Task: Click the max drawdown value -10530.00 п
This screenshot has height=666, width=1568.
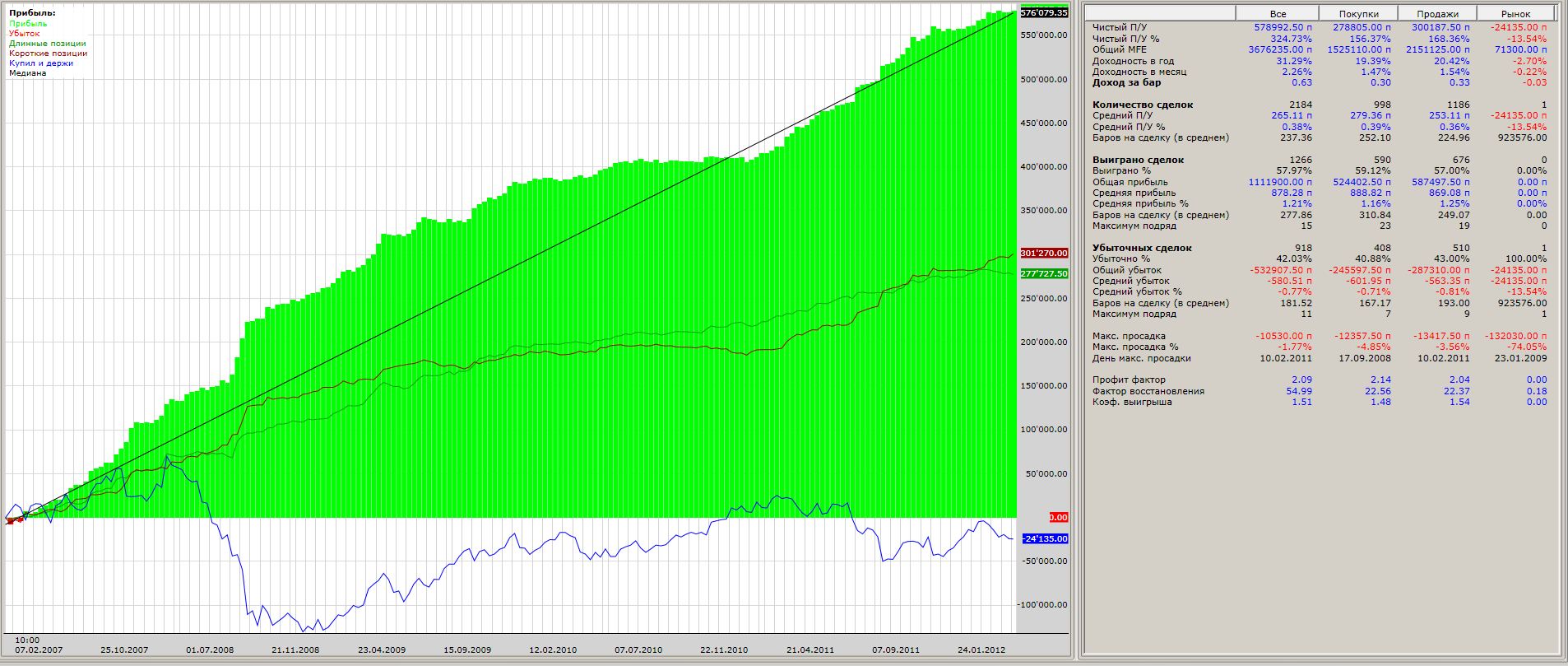Action: (x=1284, y=336)
